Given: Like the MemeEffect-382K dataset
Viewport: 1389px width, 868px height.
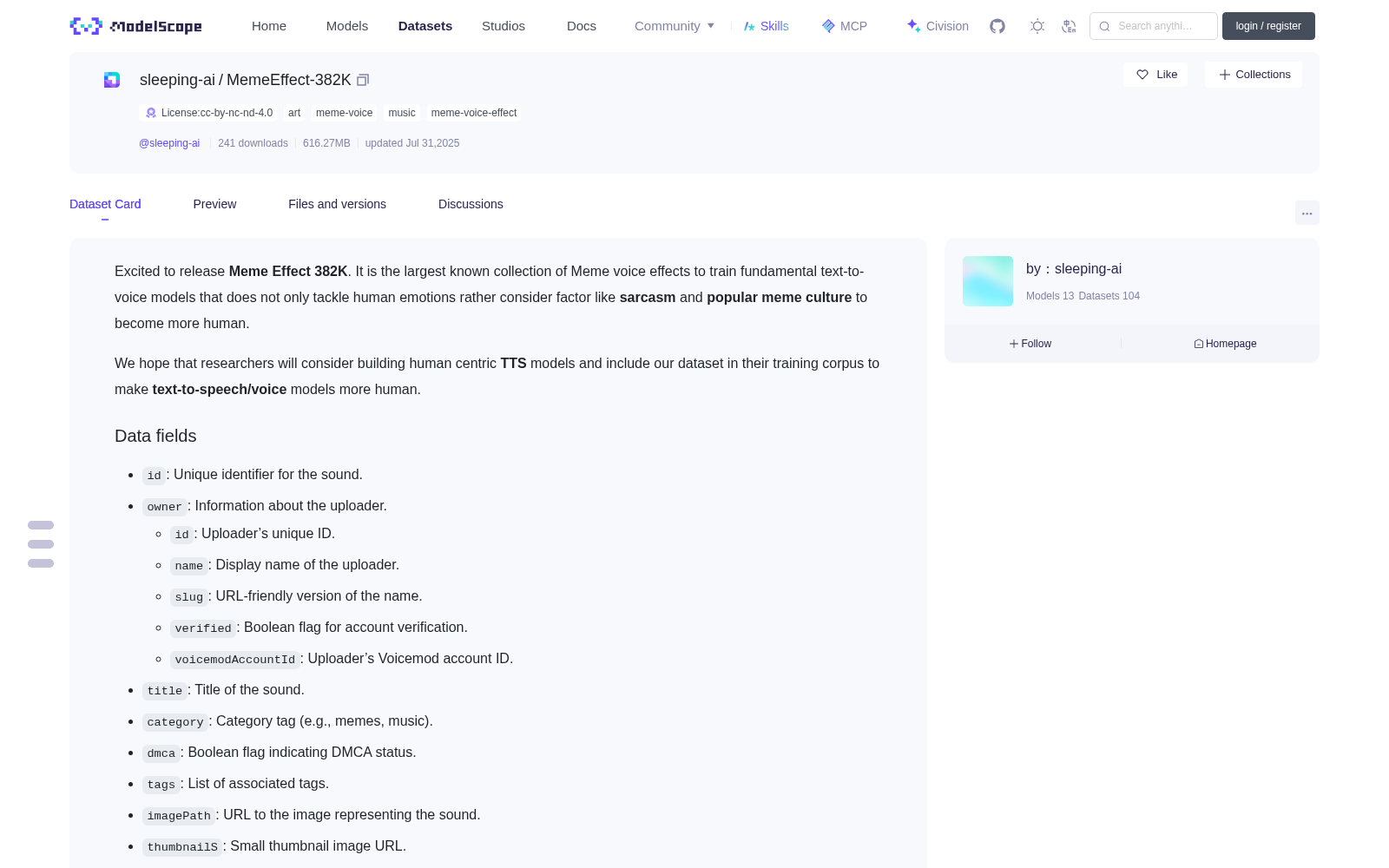Looking at the screenshot, I should [x=1156, y=75].
